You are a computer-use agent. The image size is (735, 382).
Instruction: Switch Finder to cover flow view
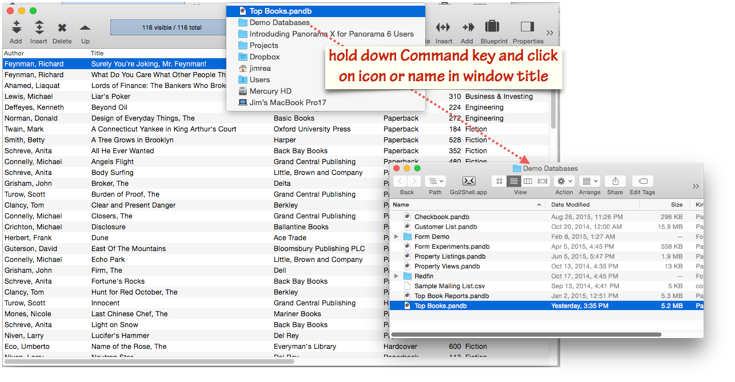pyautogui.click(x=542, y=181)
